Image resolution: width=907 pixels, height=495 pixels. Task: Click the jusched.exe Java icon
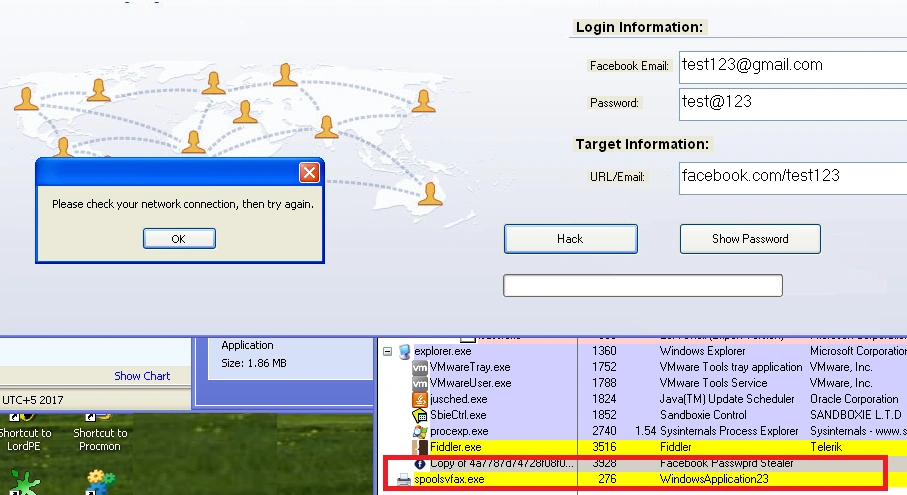tap(420, 399)
